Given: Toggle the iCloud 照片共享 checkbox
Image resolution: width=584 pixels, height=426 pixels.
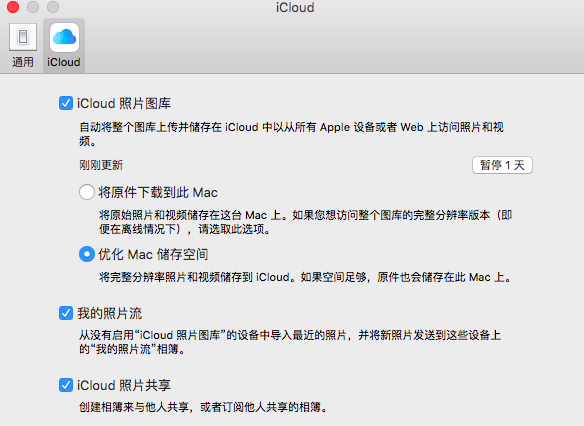Looking at the screenshot, I should click(x=66, y=385).
